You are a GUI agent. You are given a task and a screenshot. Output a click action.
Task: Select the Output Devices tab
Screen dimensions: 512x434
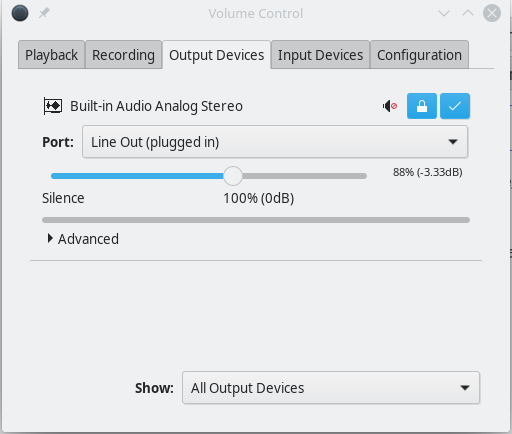click(x=217, y=55)
